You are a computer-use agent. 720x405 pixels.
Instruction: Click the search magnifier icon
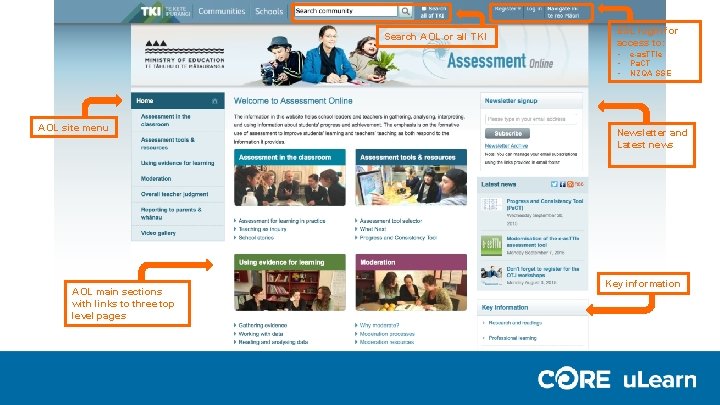(405, 11)
